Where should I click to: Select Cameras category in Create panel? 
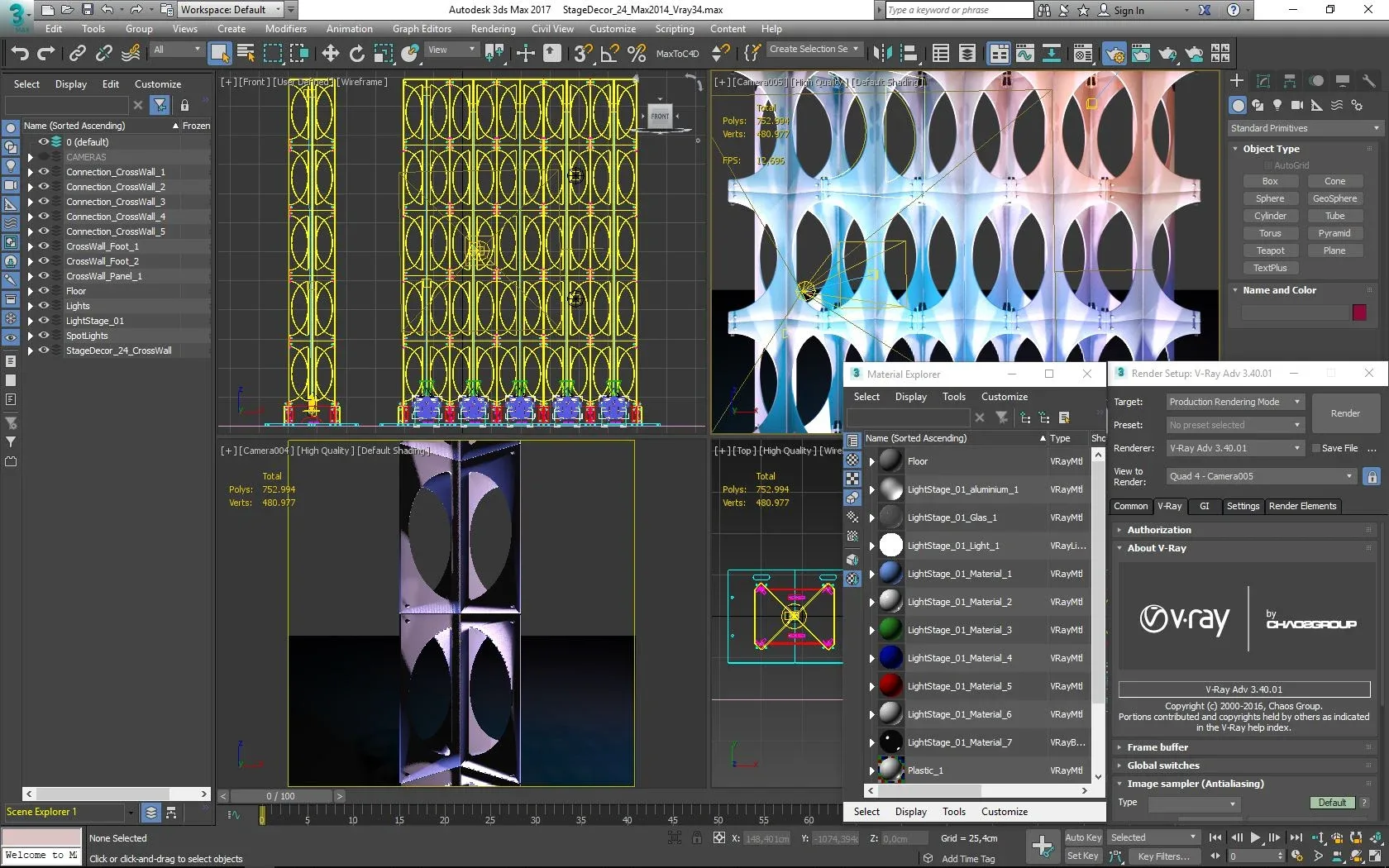(1297, 105)
